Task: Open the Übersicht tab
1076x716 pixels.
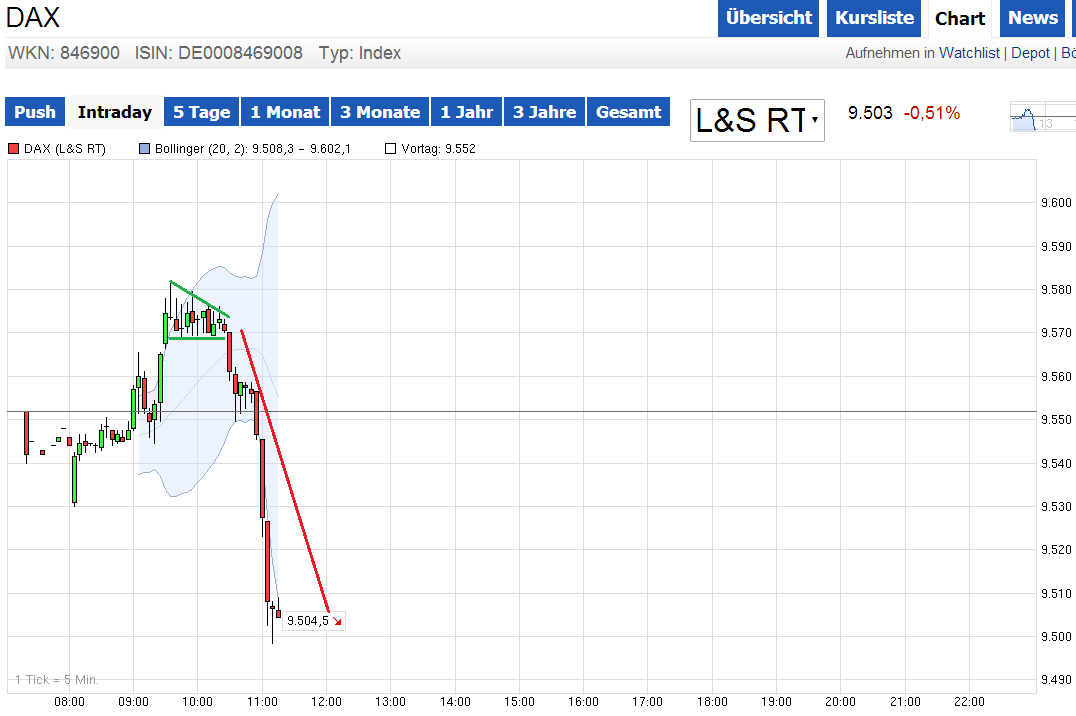Action: click(x=768, y=18)
